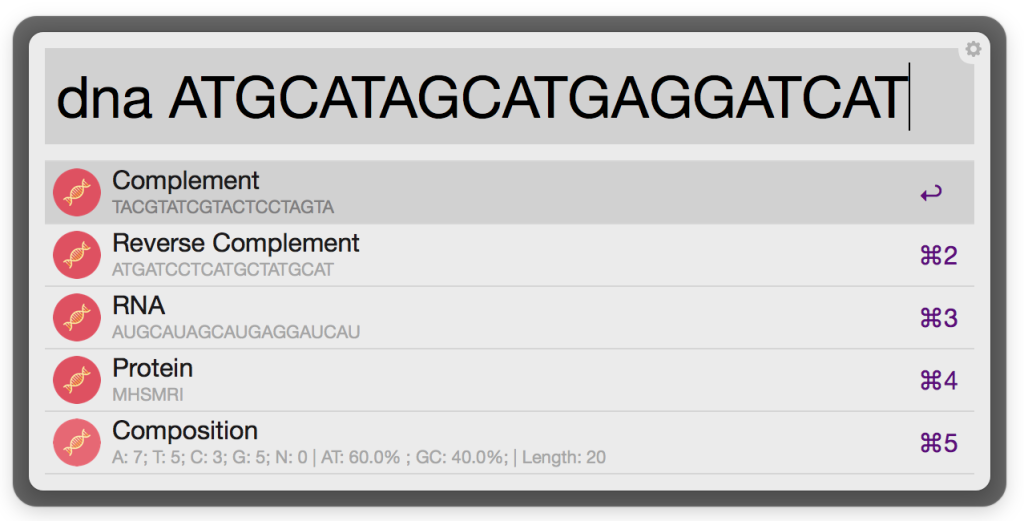1024x521 pixels.
Task: Click the ⌘4 shortcut indicator
Action: pyautogui.click(x=938, y=381)
